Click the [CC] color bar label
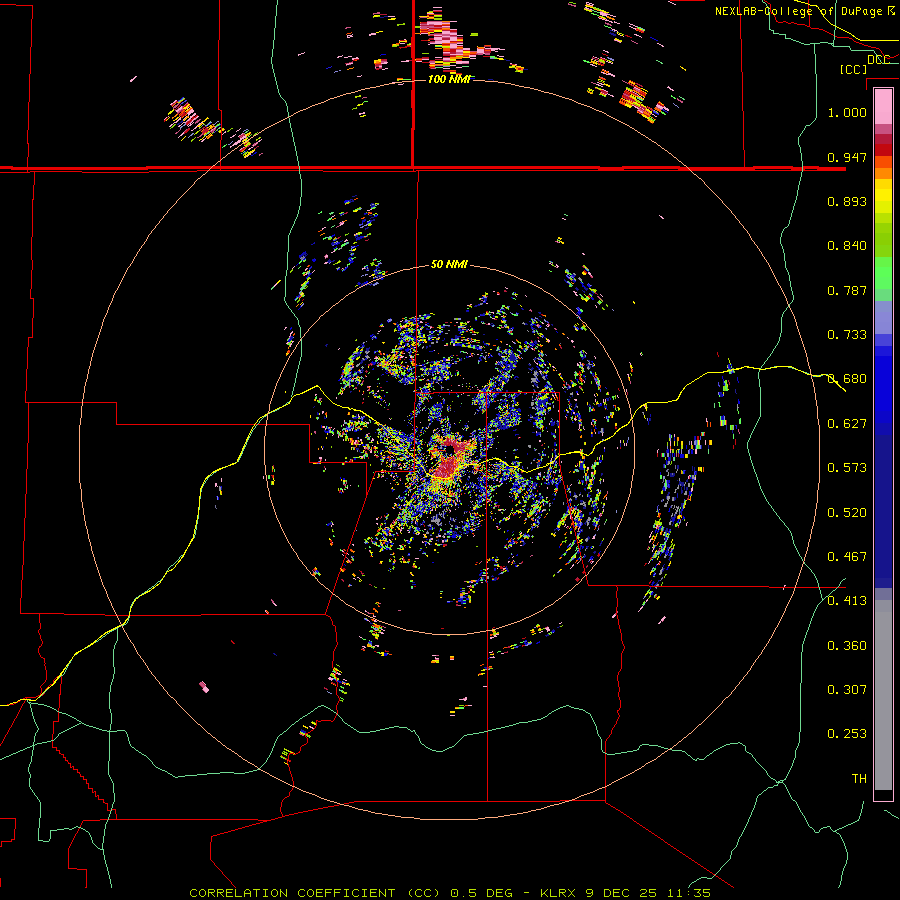Image resolution: width=900 pixels, height=900 pixels. (853, 69)
